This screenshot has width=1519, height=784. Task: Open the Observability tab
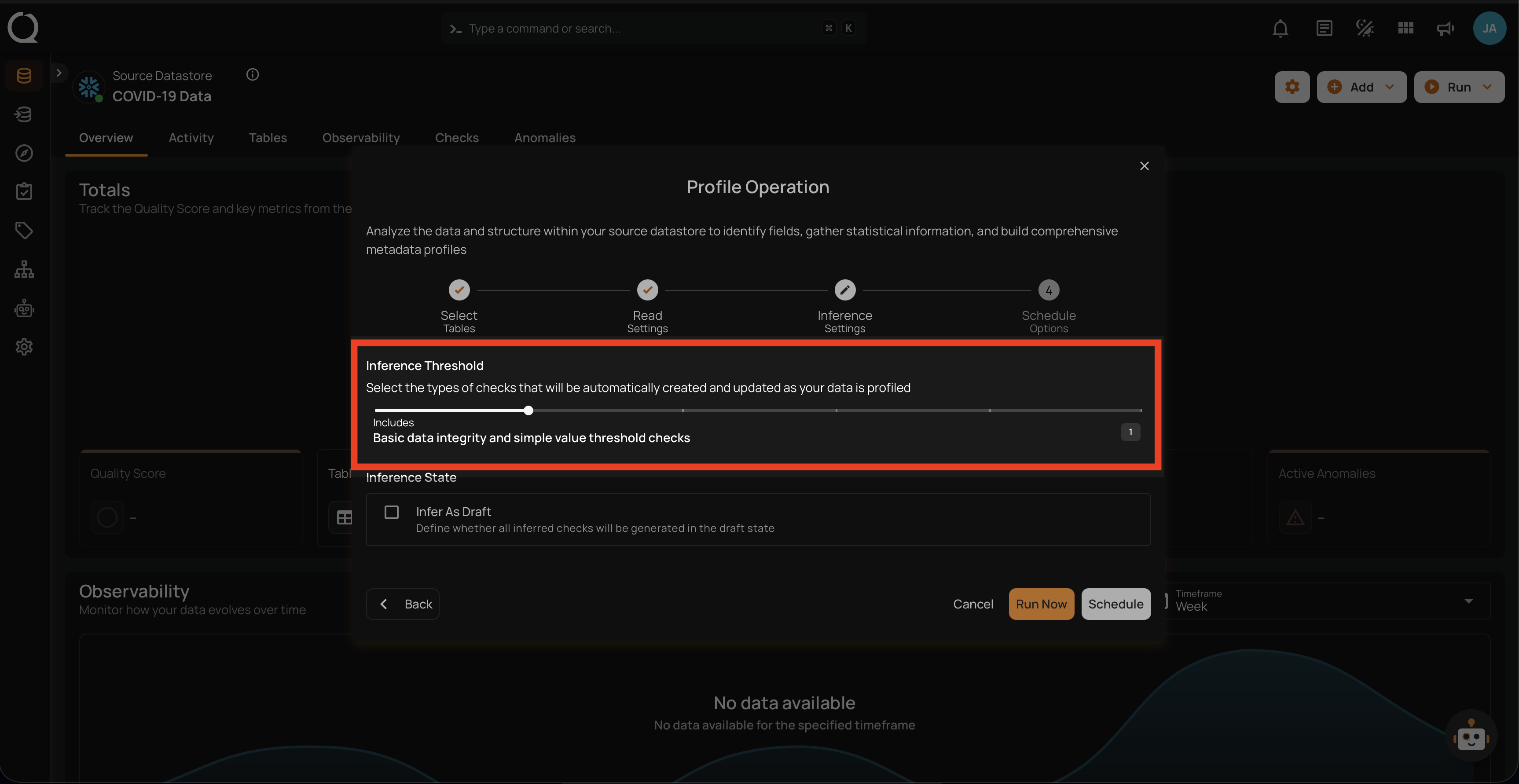(x=361, y=137)
